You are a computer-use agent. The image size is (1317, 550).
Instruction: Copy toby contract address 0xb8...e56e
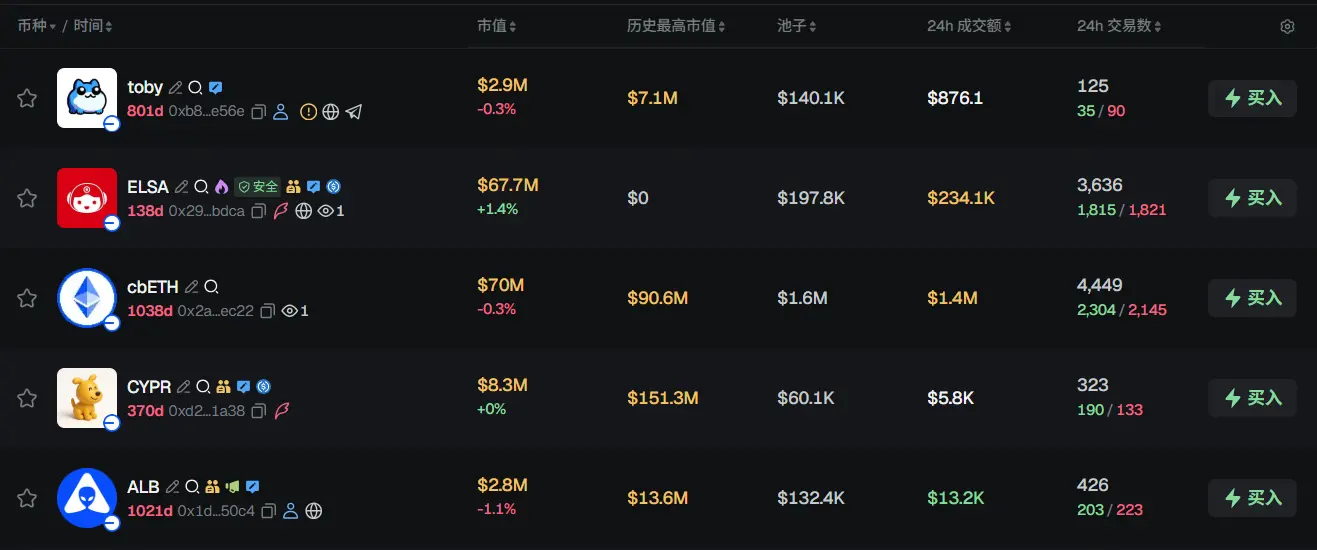point(258,112)
